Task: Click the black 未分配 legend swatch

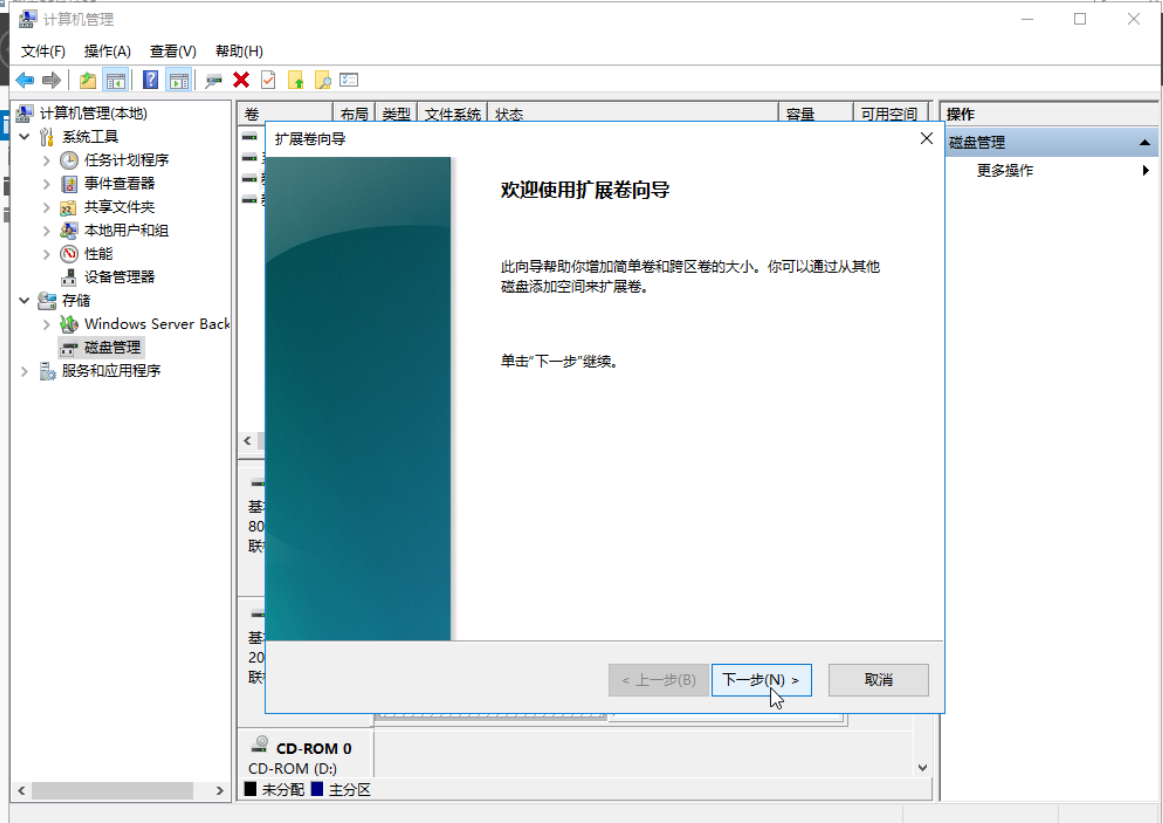Action: pyautogui.click(x=251, y=789)
